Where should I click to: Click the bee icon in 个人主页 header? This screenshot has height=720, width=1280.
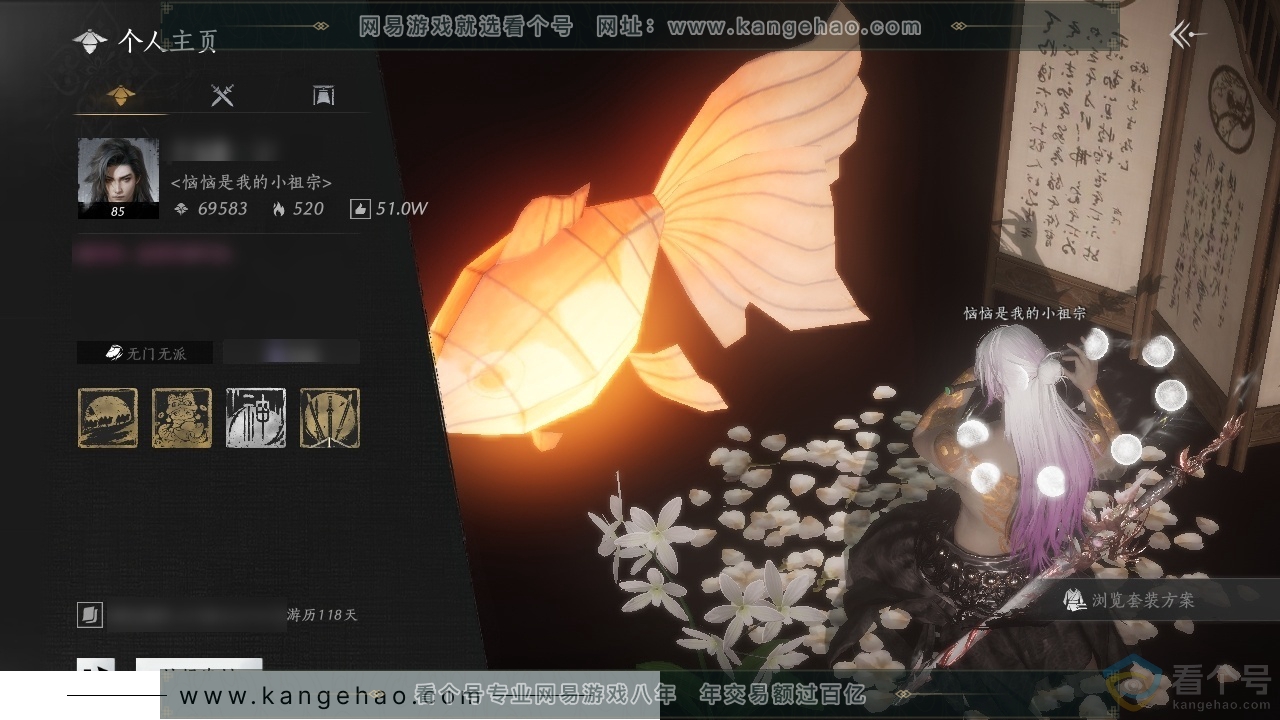click(x=90, y=42)
